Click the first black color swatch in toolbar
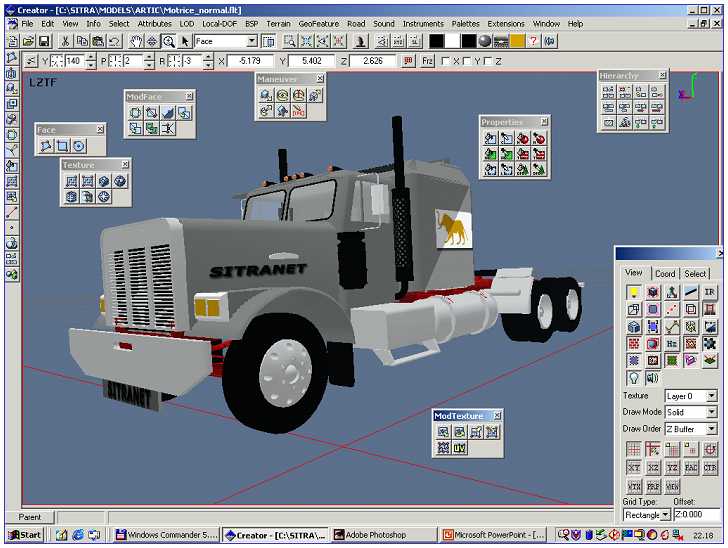The width and height of the screenshot is (728, 548). 436,41
